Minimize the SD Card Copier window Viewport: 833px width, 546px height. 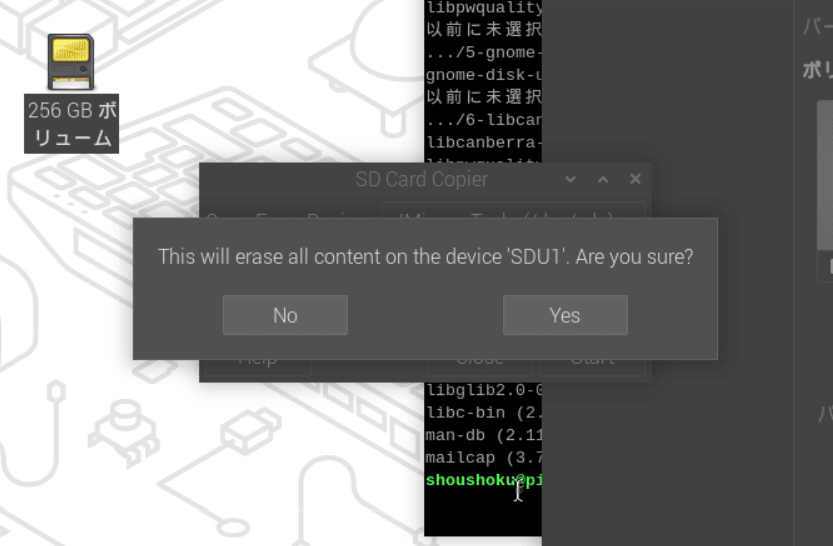click(x=570, y=179)
